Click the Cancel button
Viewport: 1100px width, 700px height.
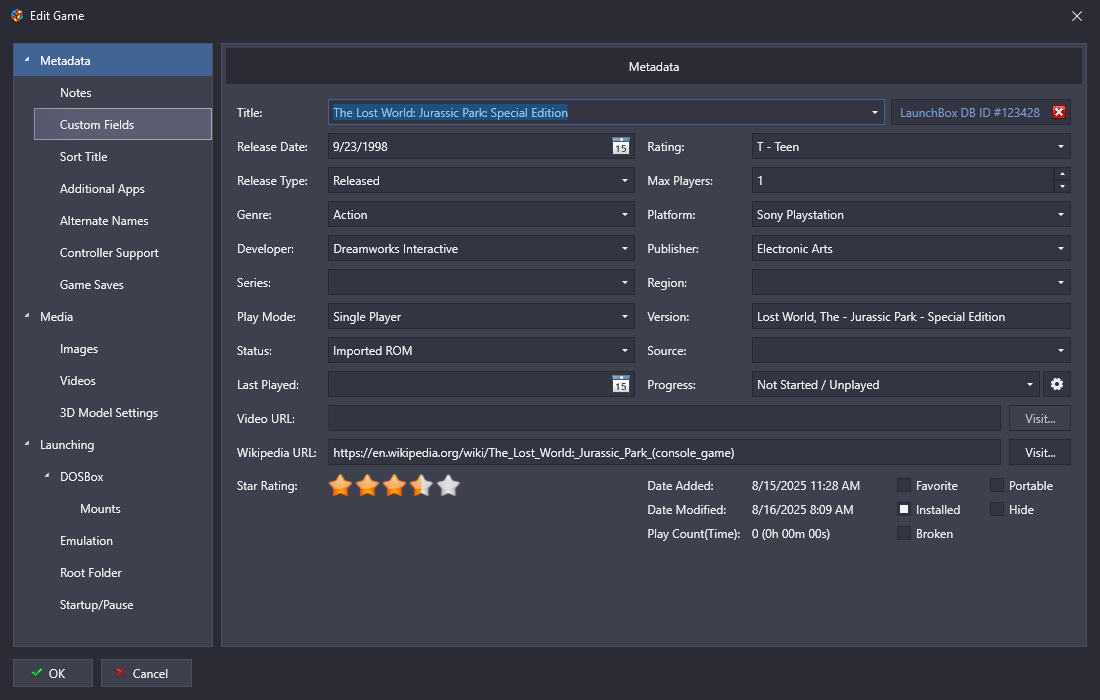point(146,673)
